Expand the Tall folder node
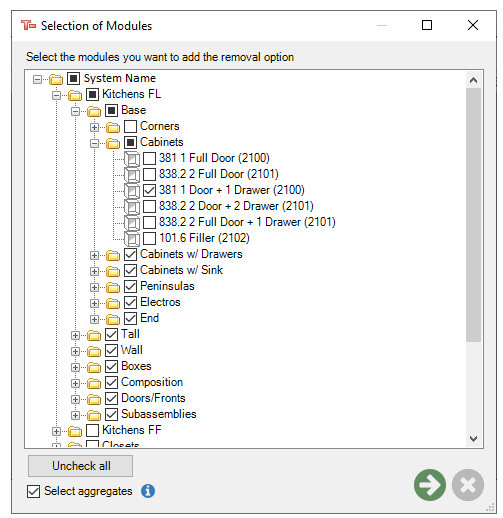 pyautogui.click(x=75, y=336)
